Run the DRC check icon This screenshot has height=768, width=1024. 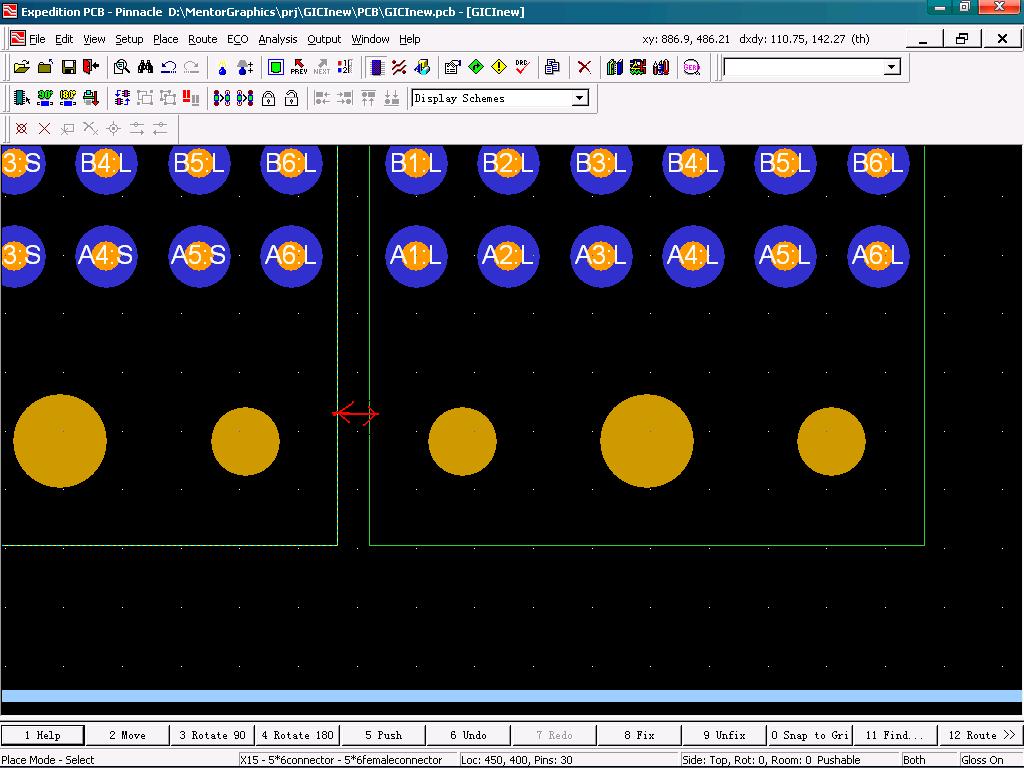point(522,67)
